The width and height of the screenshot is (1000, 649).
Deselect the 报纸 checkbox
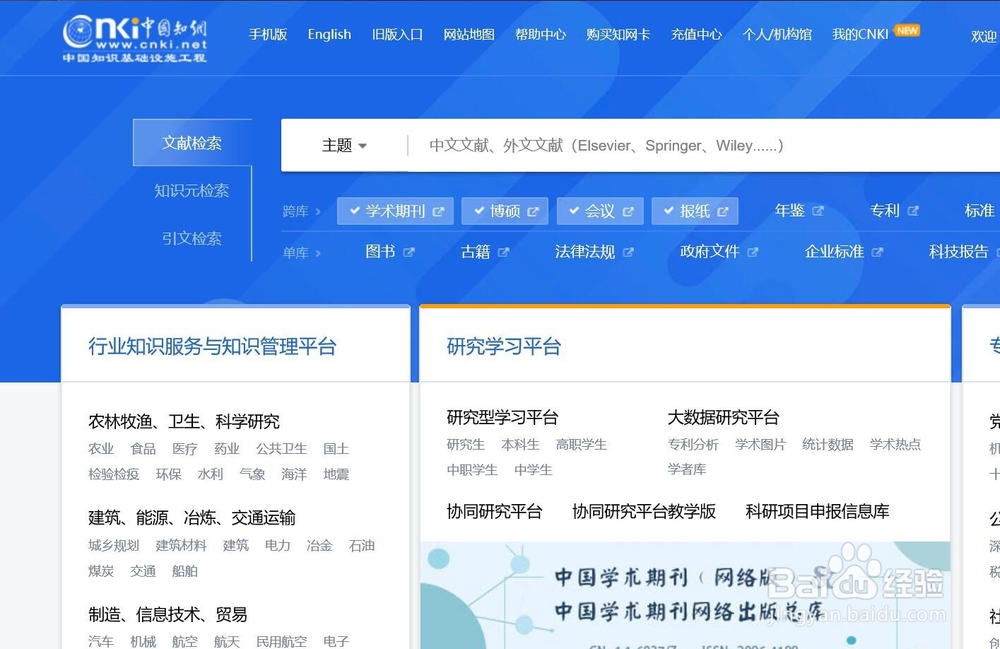667,211
